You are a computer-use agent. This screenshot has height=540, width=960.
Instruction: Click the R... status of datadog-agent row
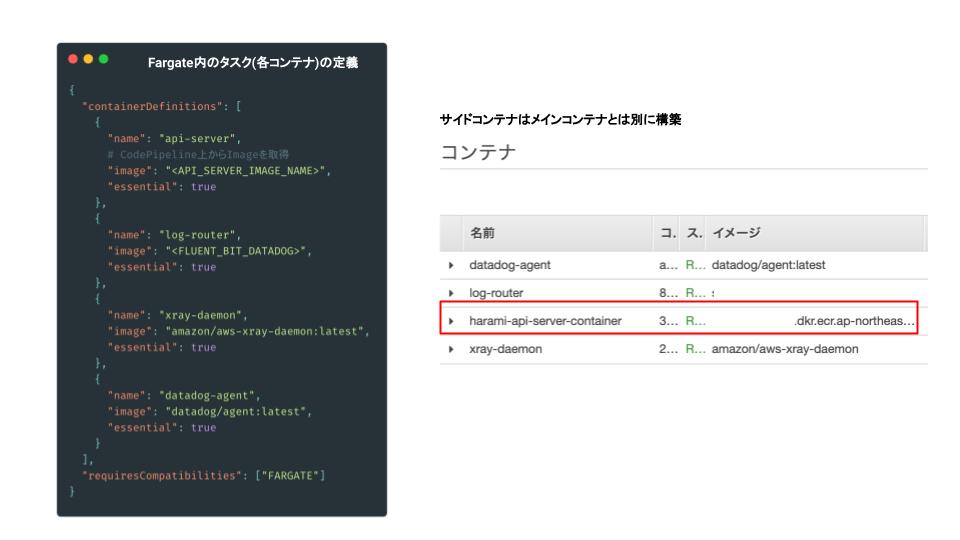point(695,265)
